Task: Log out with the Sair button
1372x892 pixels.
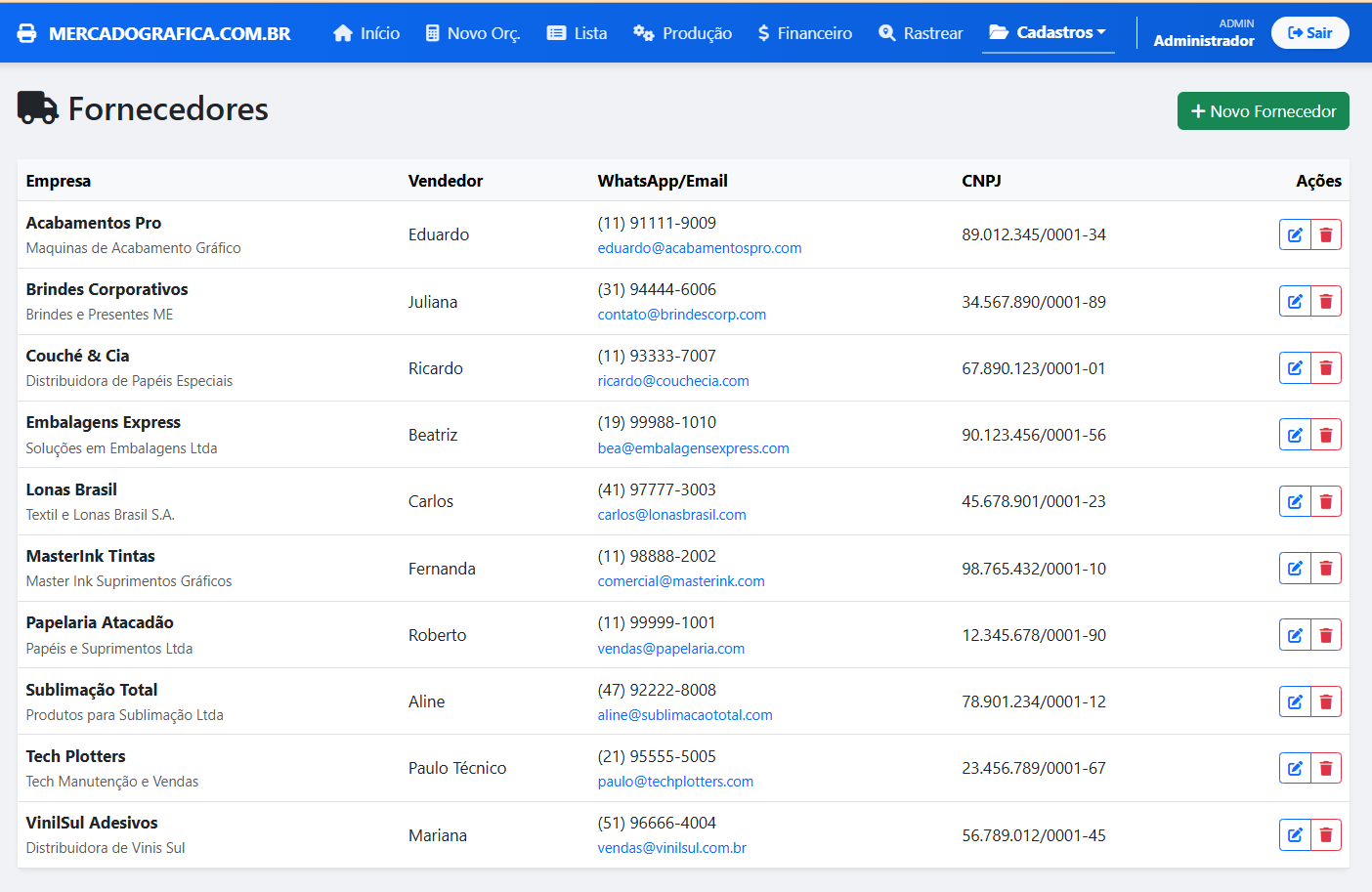Action: [x=1309, y=33]
